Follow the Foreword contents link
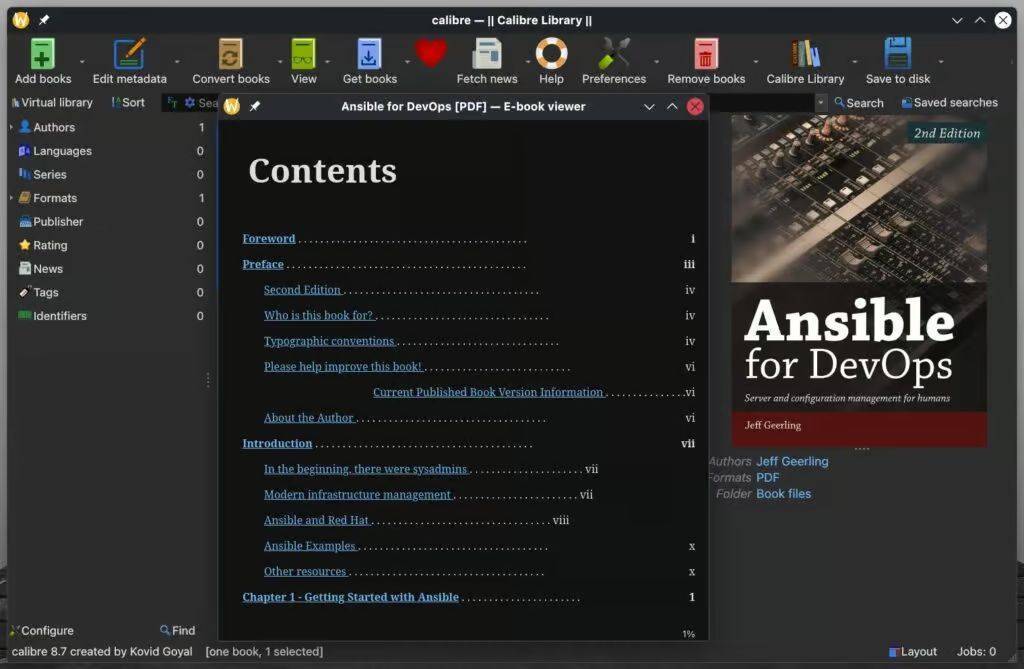Image resolution: width=1024 pixels, height=669 pixels. 269,239
